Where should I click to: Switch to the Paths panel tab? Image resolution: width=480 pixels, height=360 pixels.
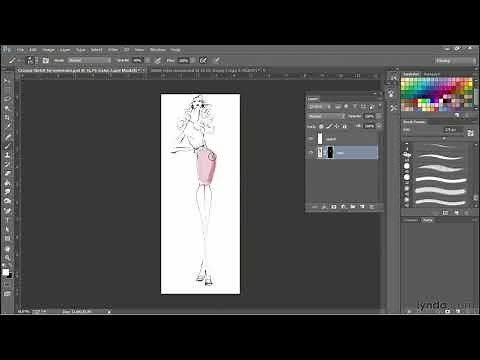click(428, 220)
